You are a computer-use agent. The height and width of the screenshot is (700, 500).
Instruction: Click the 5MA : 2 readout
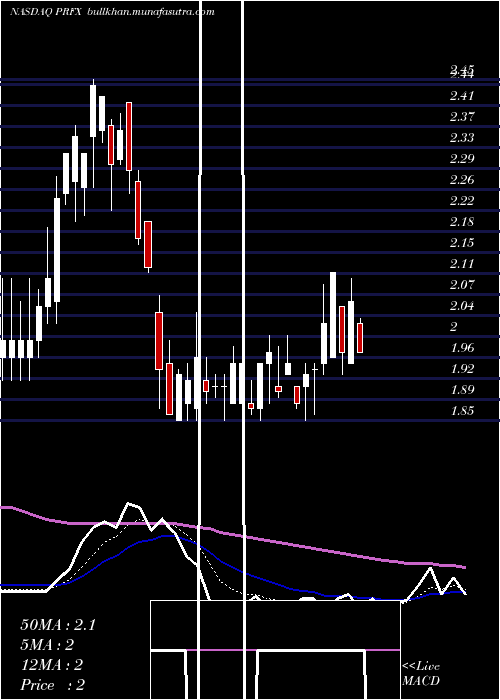47,645
